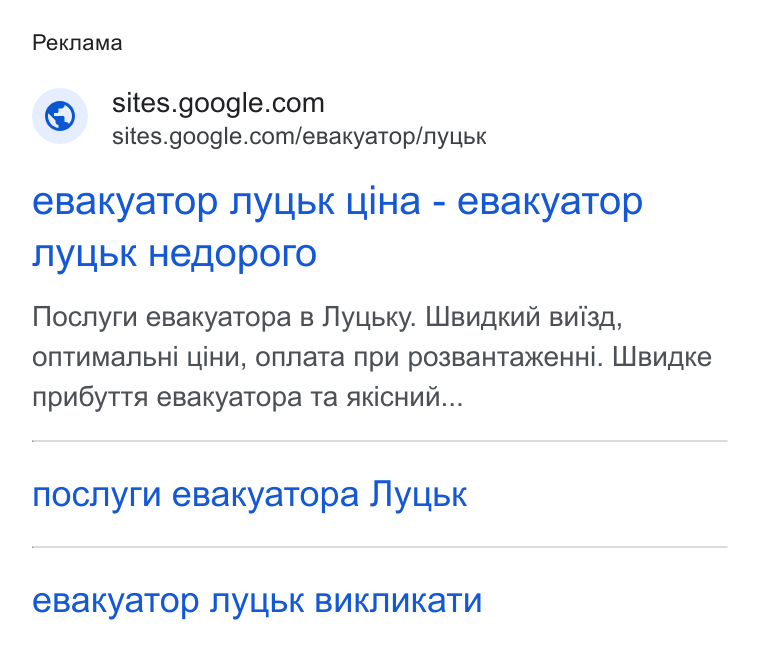Click divider line above "послуги евакуатора Луцьк"
The width and height of the screenshot is (760, 652).
(380, 441)
